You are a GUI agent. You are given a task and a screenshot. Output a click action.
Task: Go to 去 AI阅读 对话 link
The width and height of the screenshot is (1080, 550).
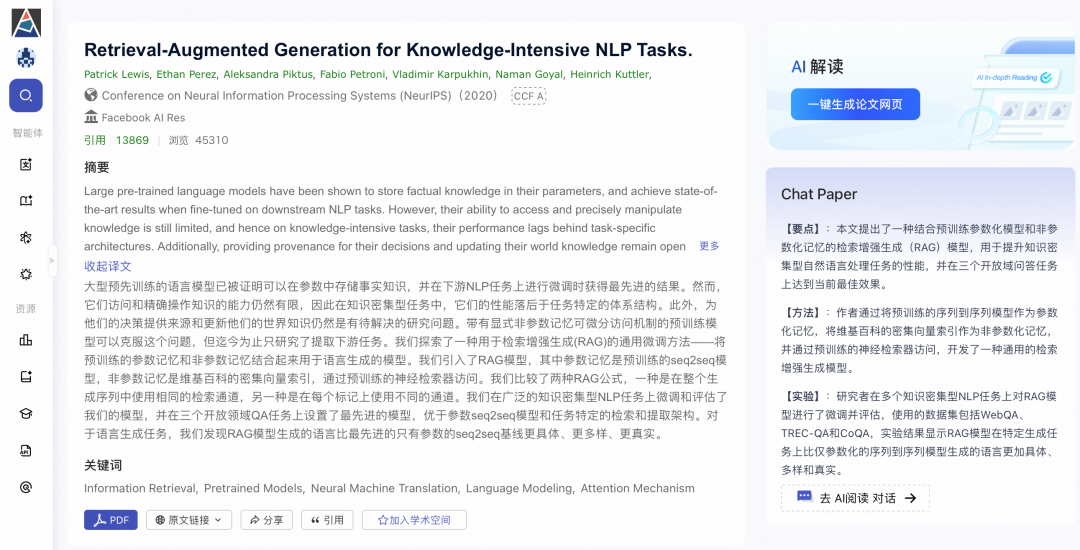(855, 498)
